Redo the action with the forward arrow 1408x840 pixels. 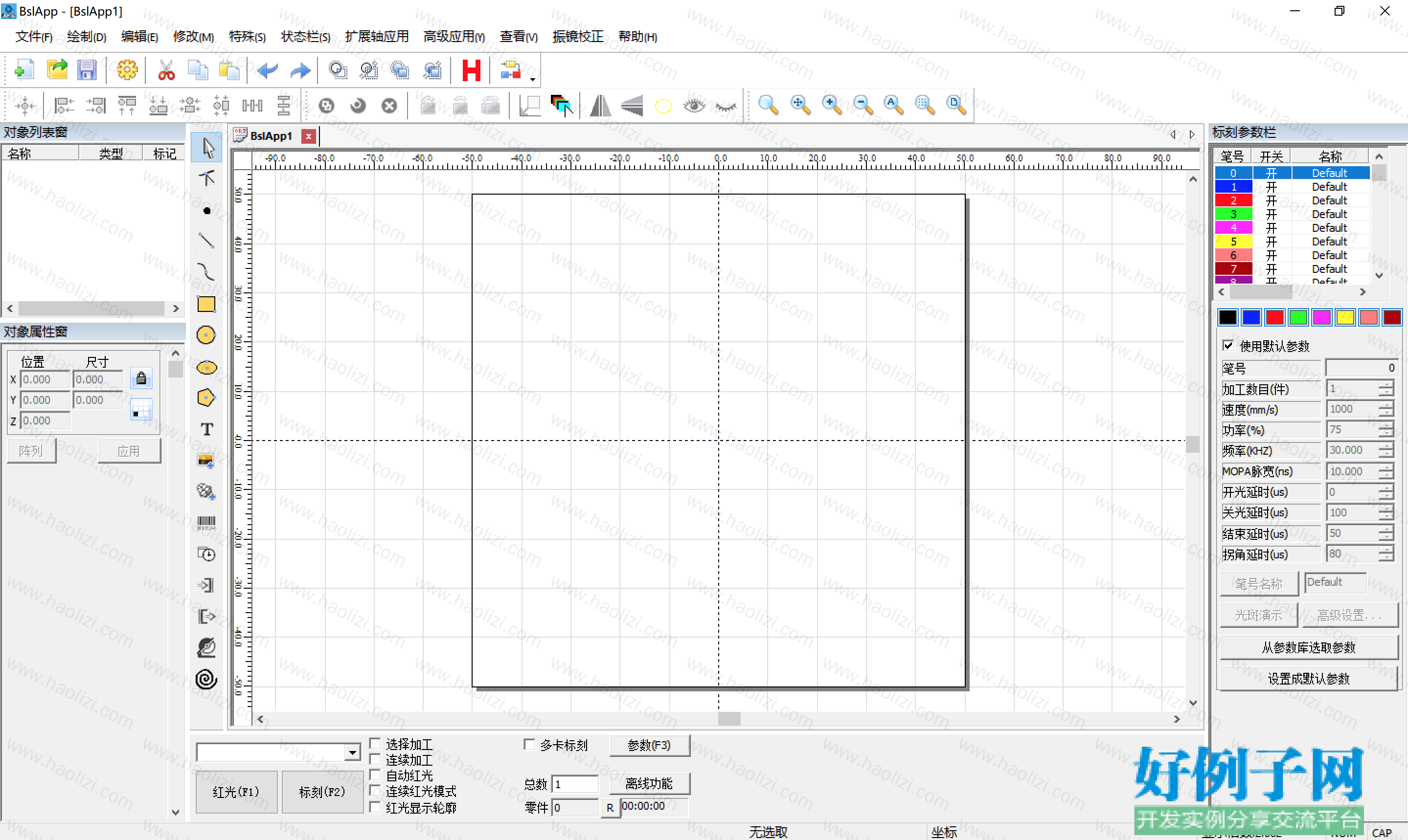point(300,70)
